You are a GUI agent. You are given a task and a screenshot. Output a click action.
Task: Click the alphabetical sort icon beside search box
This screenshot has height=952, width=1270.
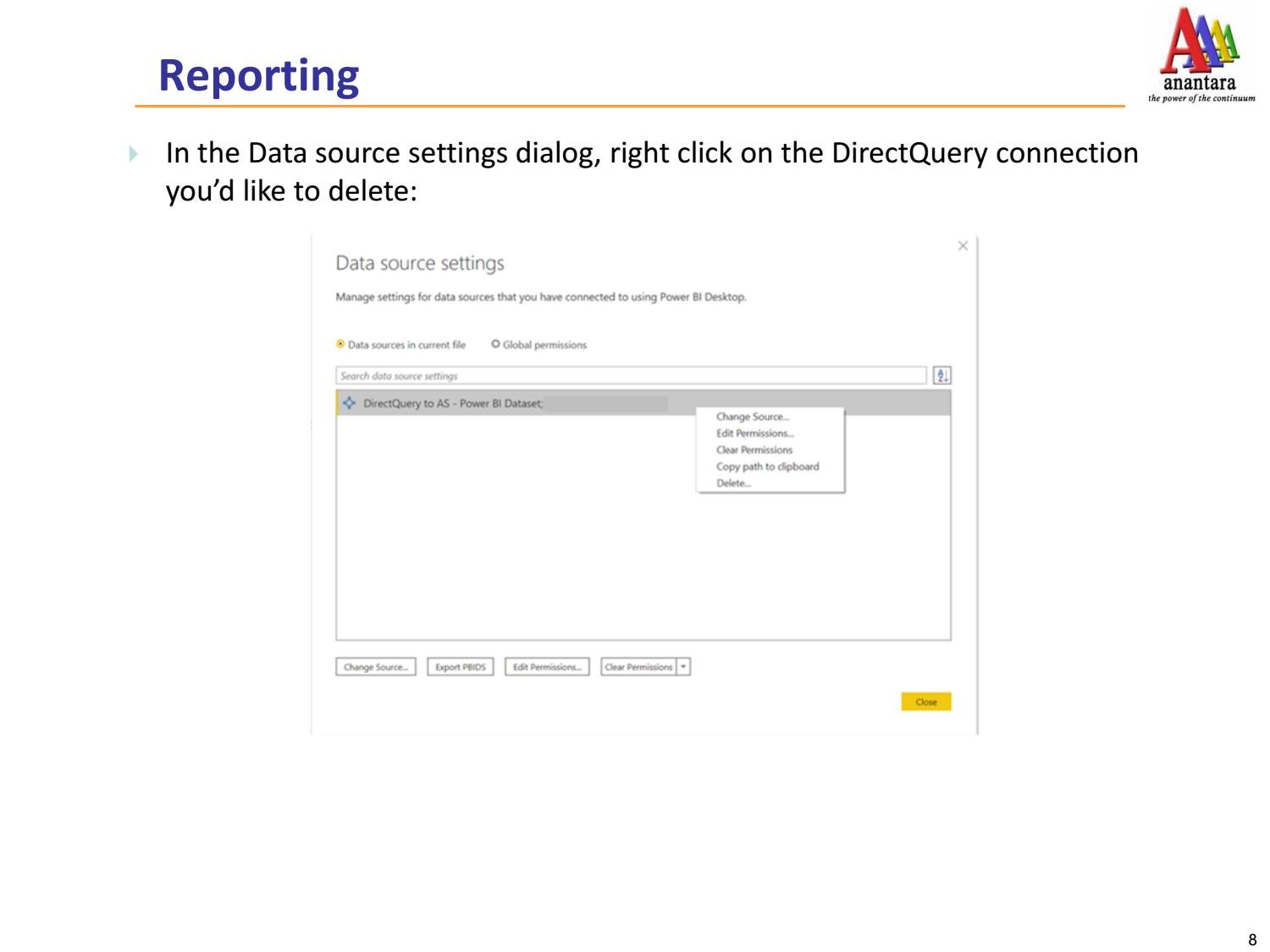click(x=942, y=374)
